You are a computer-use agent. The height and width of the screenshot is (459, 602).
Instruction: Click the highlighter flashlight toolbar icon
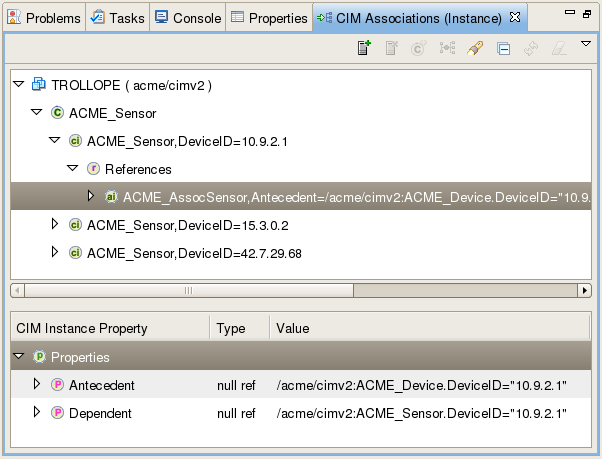click(x=475, y=48)
